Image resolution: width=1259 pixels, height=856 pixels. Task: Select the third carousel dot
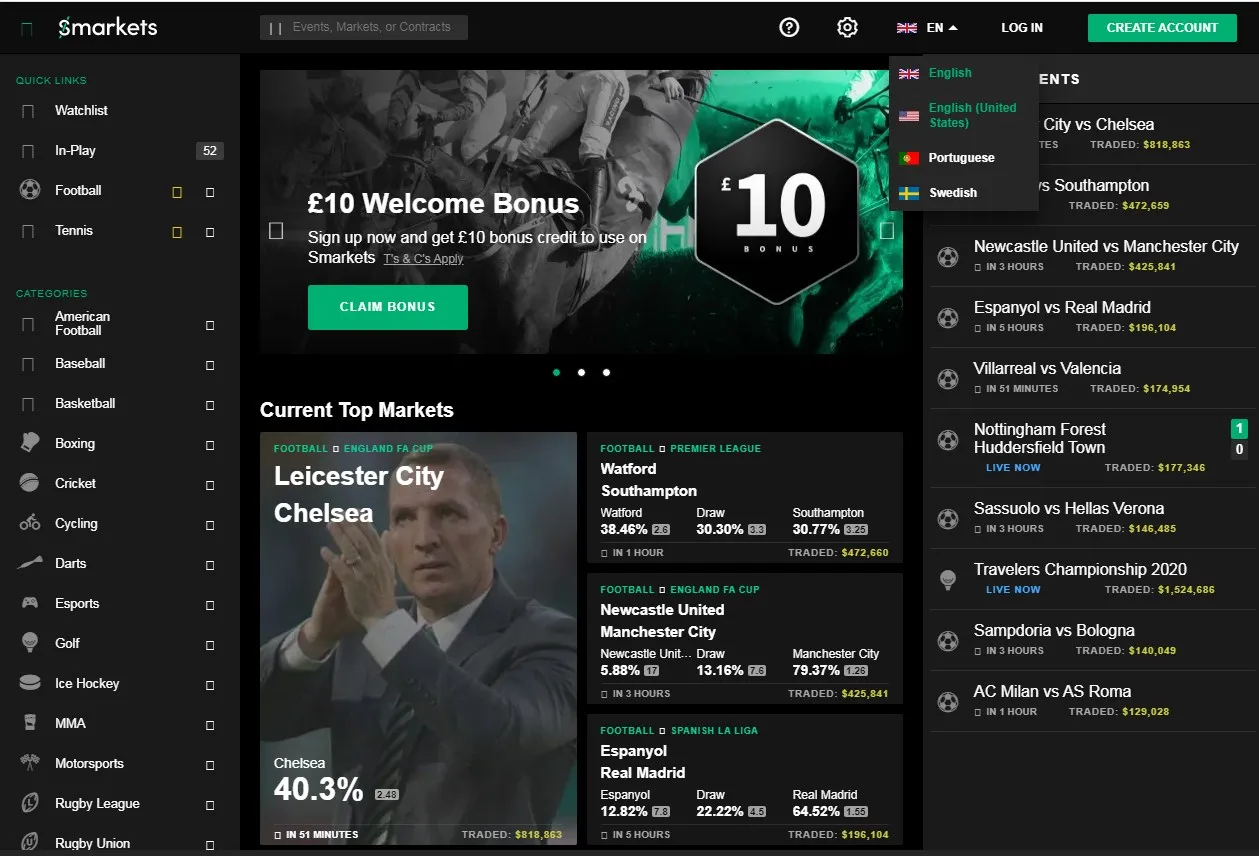(x=606, y=372)
